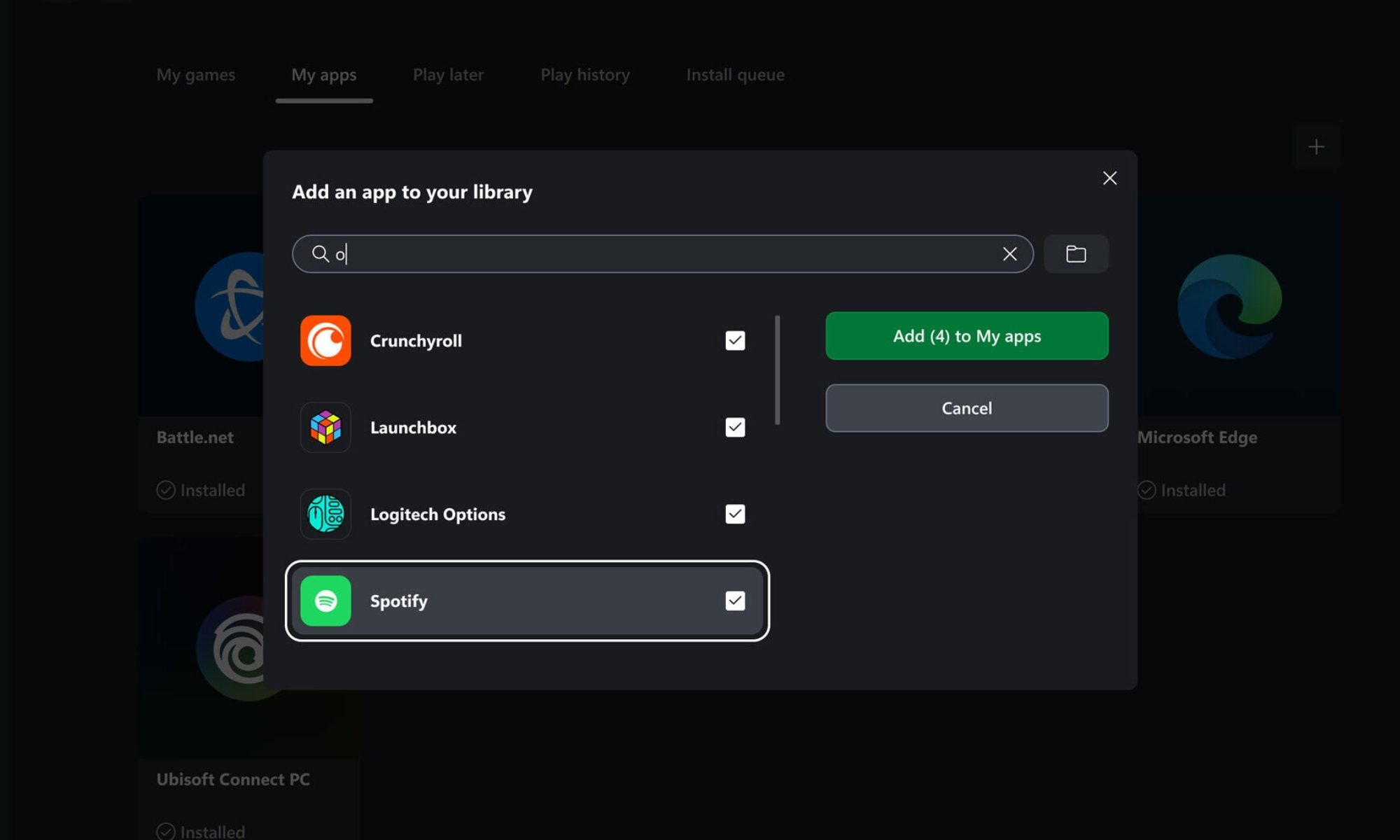Open the Play later tab

click(x=448, y=75)
